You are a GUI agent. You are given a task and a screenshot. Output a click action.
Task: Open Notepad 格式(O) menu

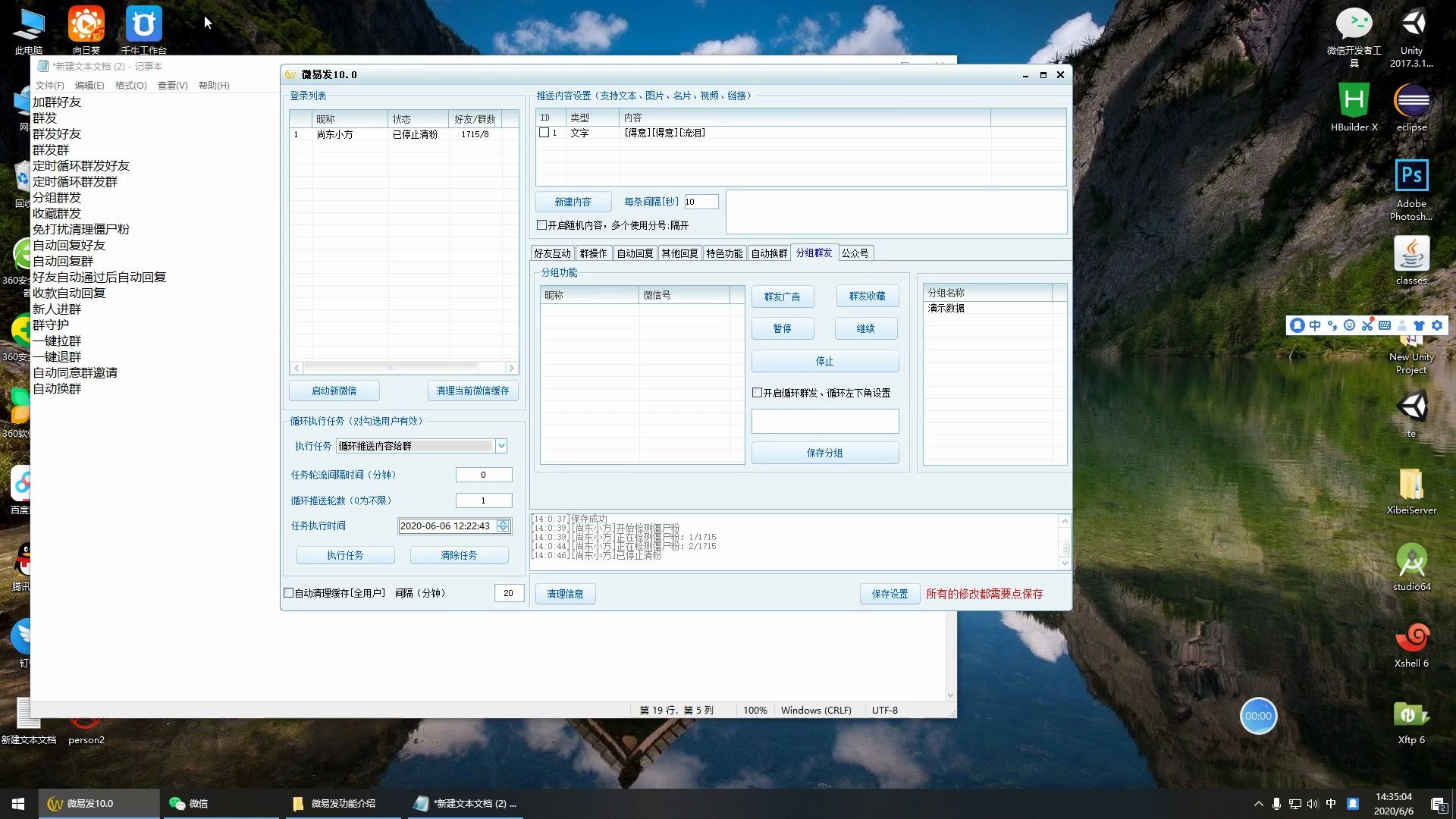click(130, 86)
